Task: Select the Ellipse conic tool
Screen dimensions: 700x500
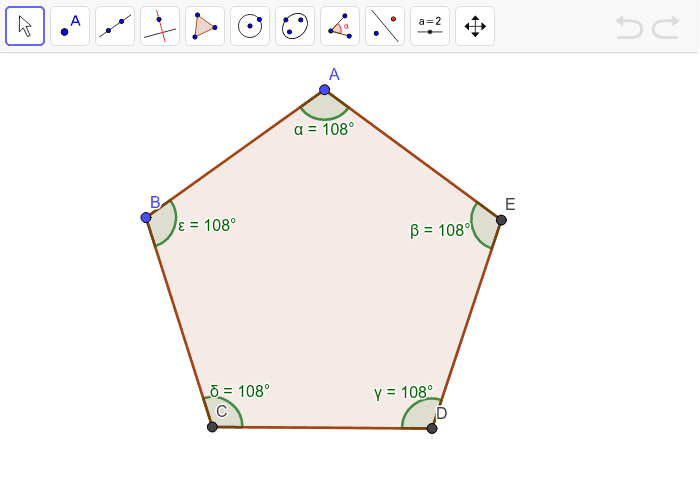Action: click(295, 26)
